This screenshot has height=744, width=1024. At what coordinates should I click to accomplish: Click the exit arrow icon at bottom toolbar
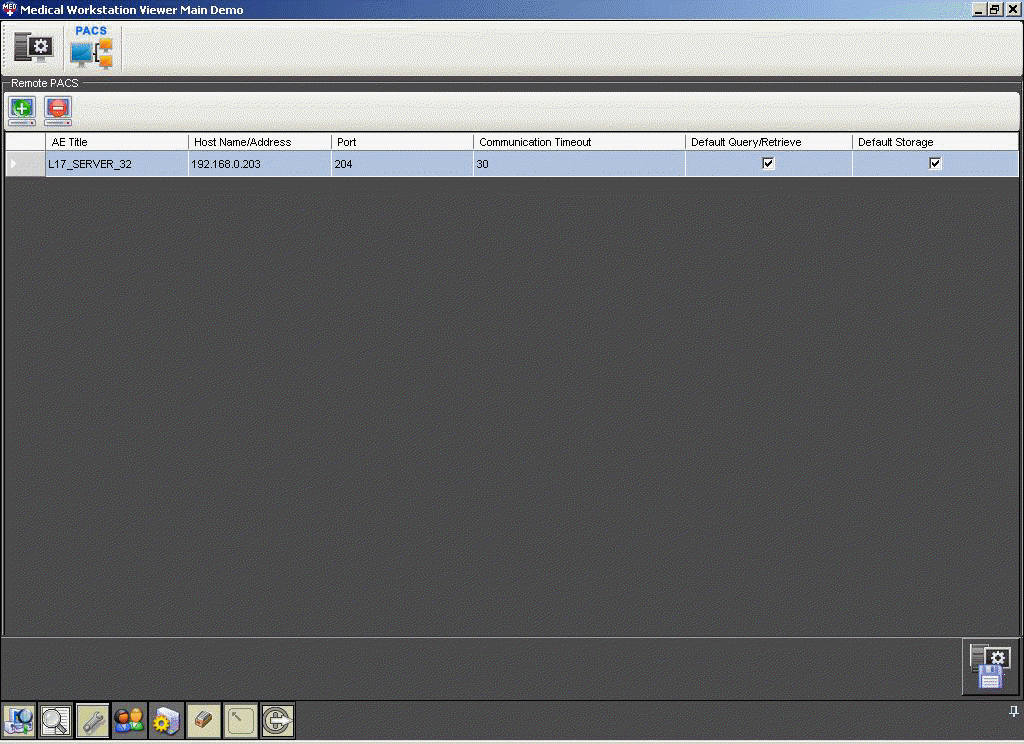pos(277,720)
